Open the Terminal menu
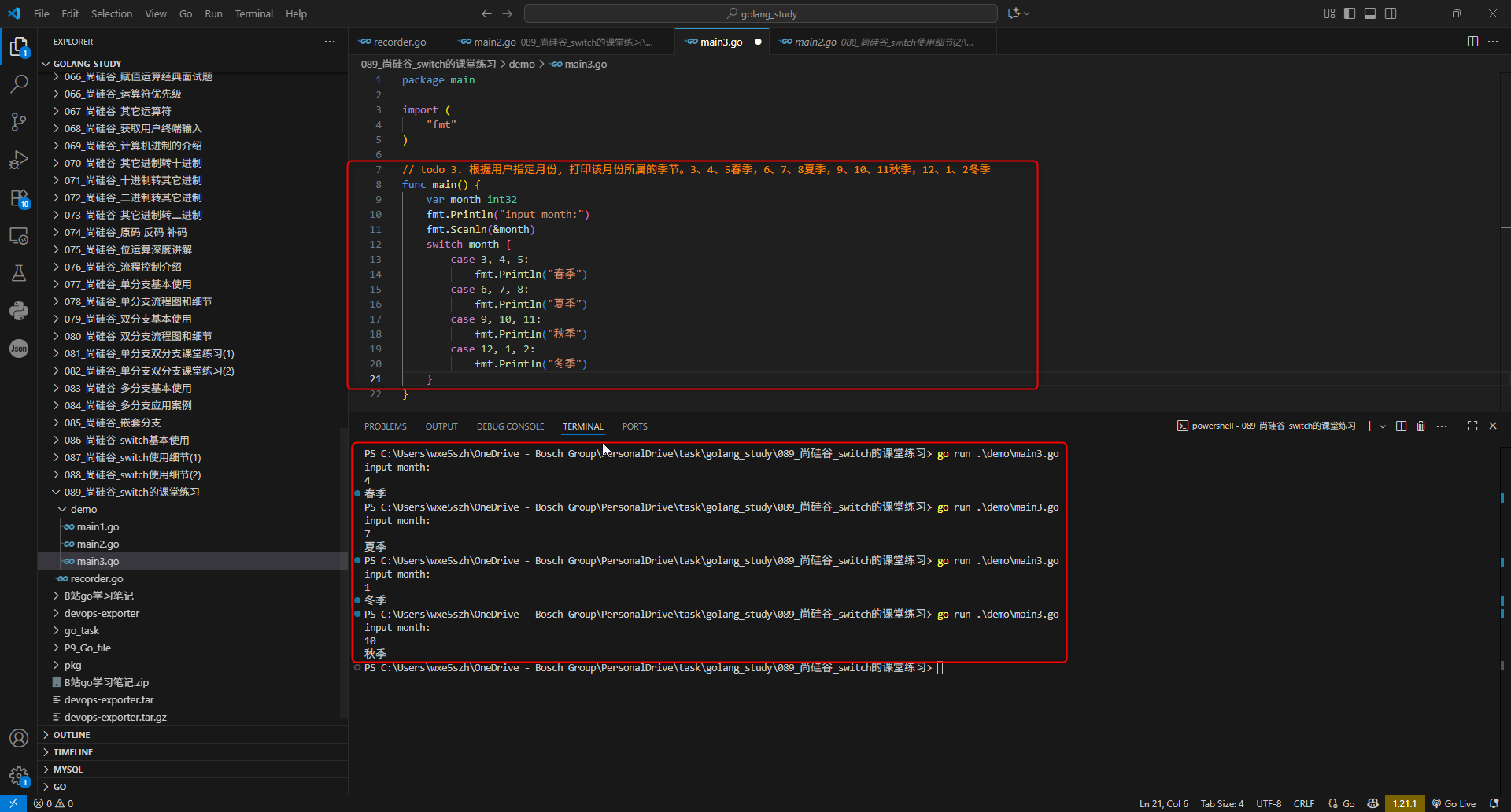1511x812 pixels. pos(253,13)
